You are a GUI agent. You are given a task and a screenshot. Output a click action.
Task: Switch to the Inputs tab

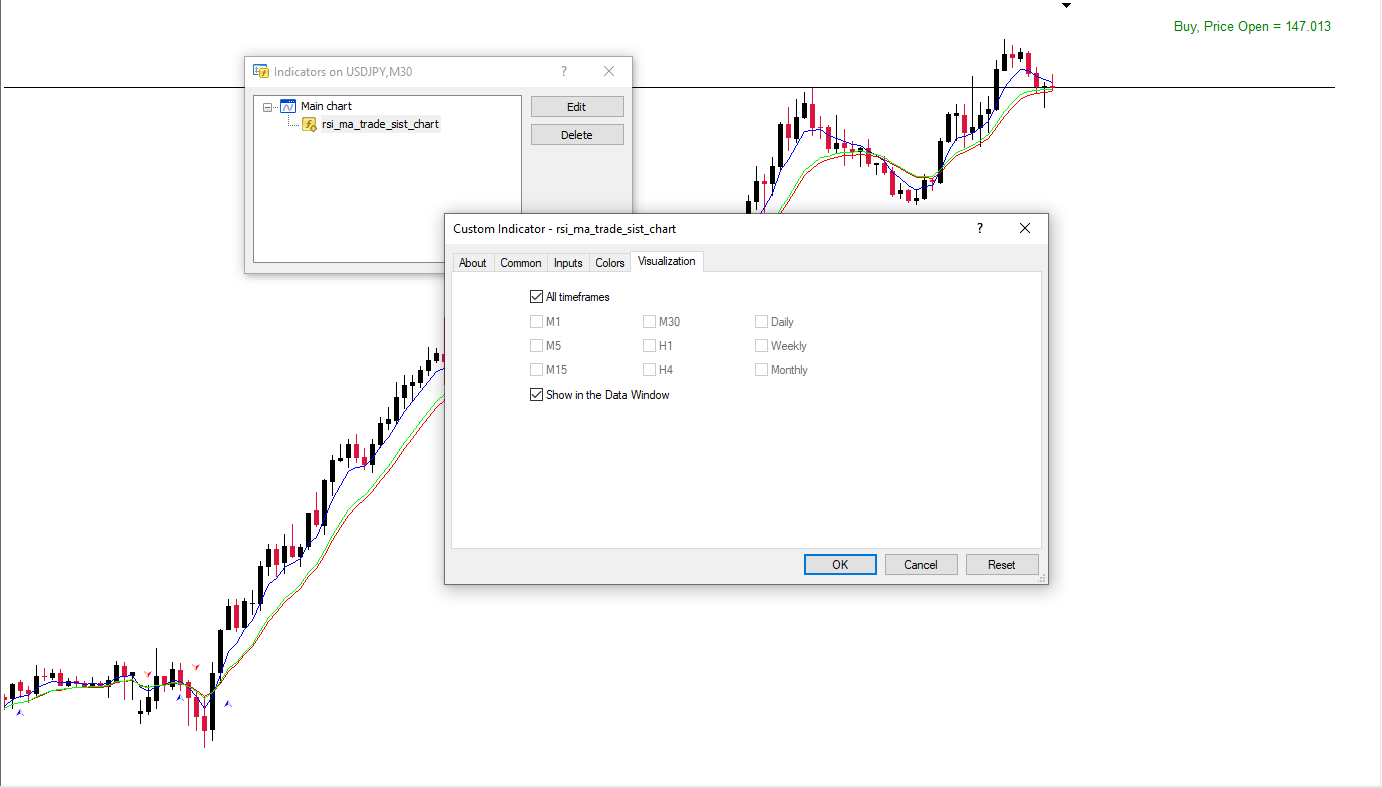[x=568, y=263]
